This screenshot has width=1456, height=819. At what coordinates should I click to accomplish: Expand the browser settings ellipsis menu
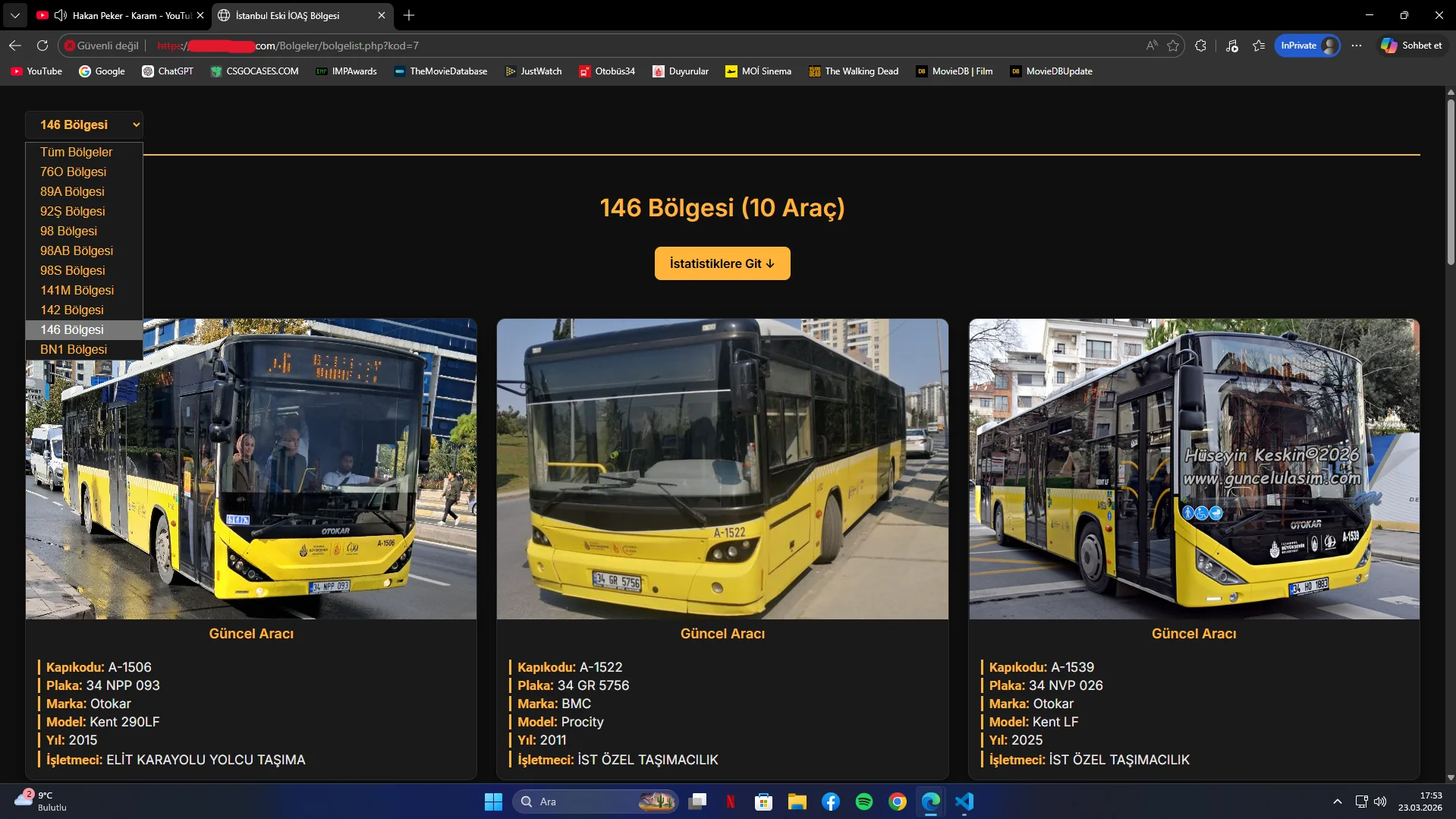pos(1357,46)
